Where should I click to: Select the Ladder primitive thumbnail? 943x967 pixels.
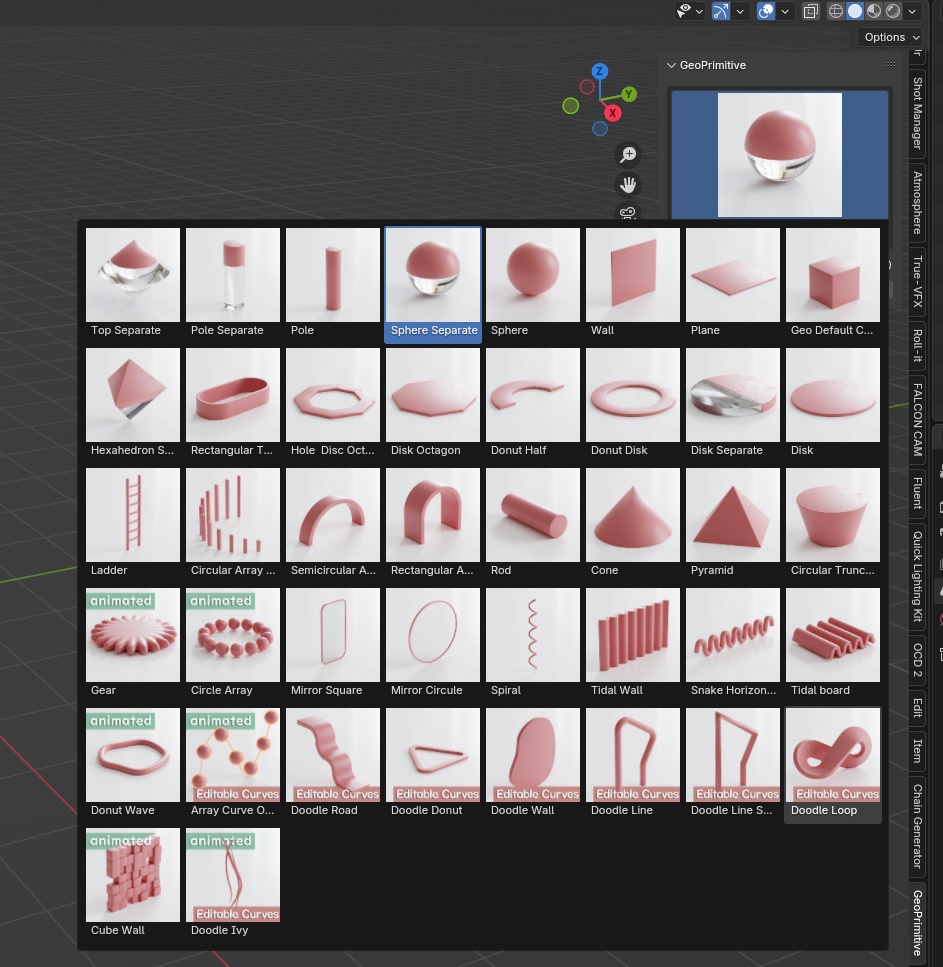point(133,523)
